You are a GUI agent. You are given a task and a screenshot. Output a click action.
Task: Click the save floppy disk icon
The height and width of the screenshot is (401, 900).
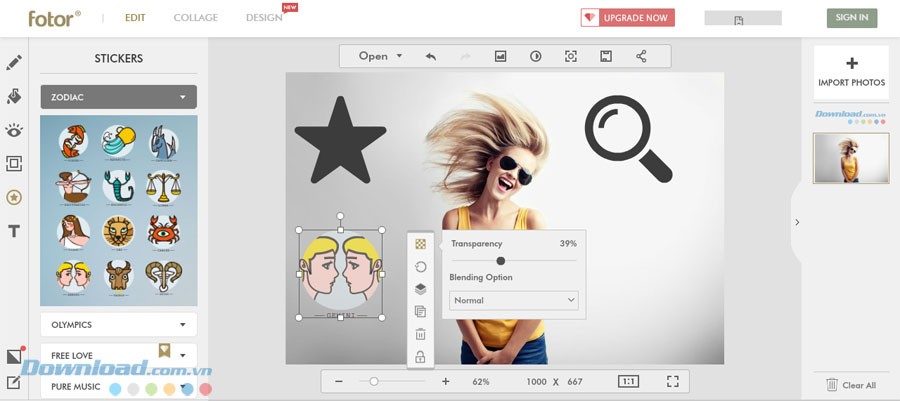(605, 57)
